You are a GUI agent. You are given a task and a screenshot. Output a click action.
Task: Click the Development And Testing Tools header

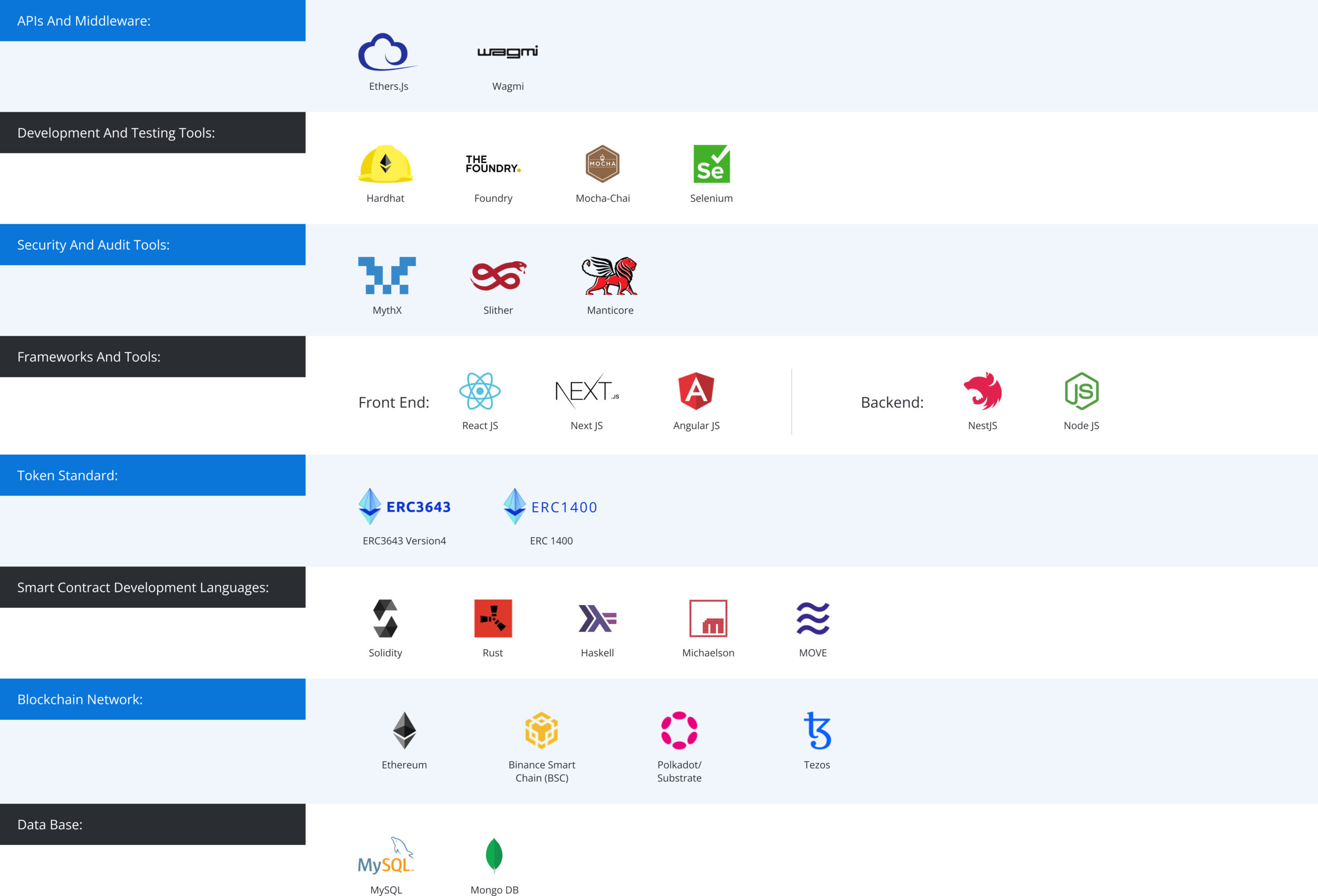coord(152,133)
